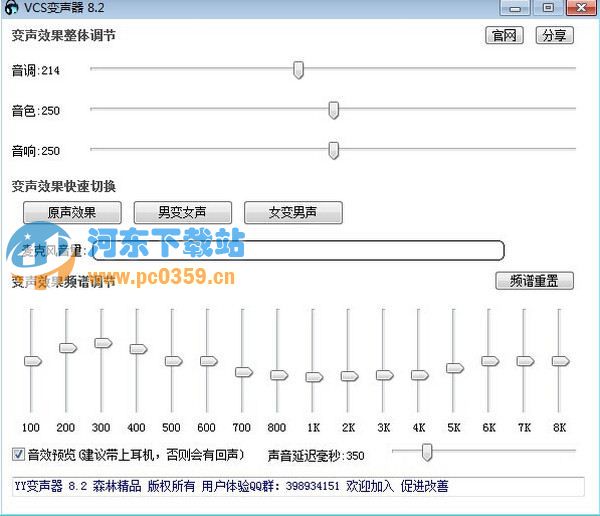The width and height of the screenshot is (600, 516).
Task: Click the 400 Hz equalizer slider thumb
Action: pyautogui.click(x=139, y=349)
